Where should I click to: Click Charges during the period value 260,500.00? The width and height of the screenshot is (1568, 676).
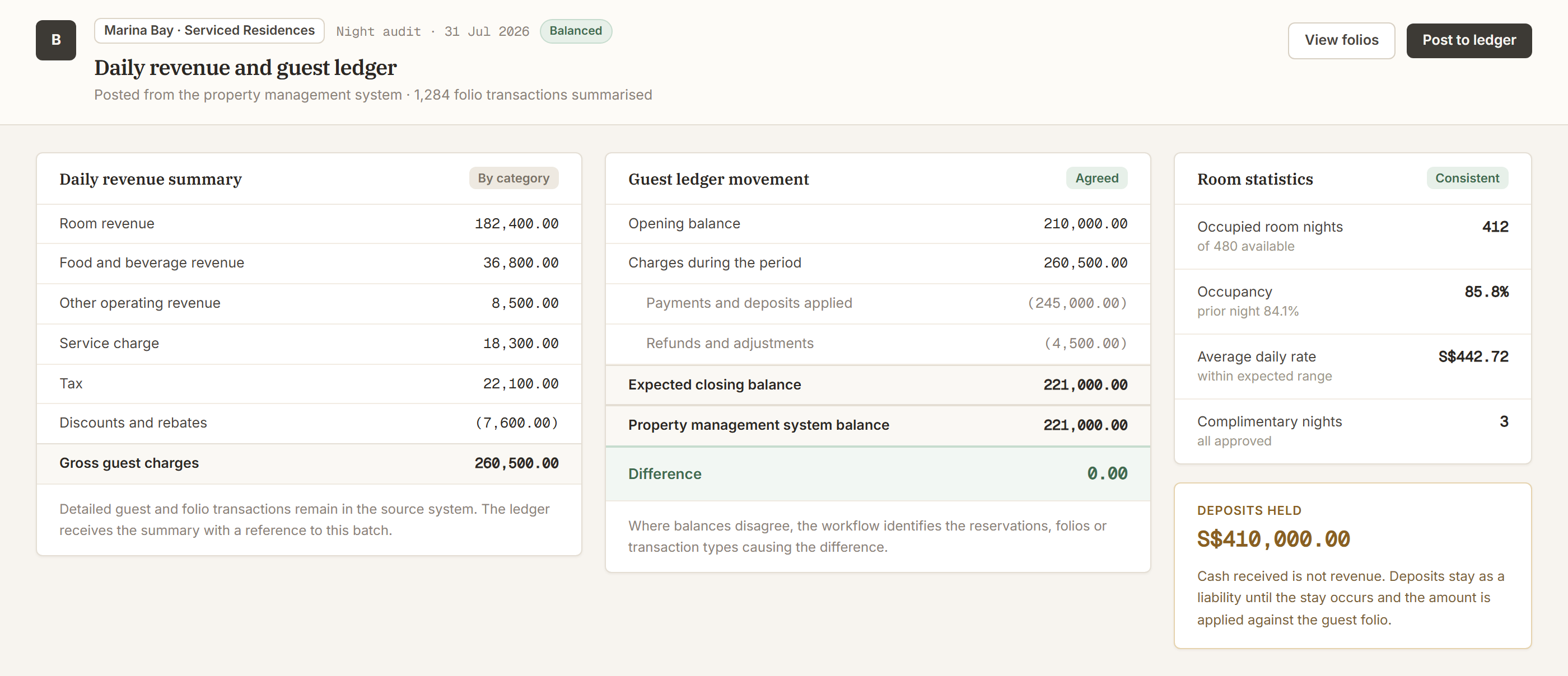(1085, 263)
